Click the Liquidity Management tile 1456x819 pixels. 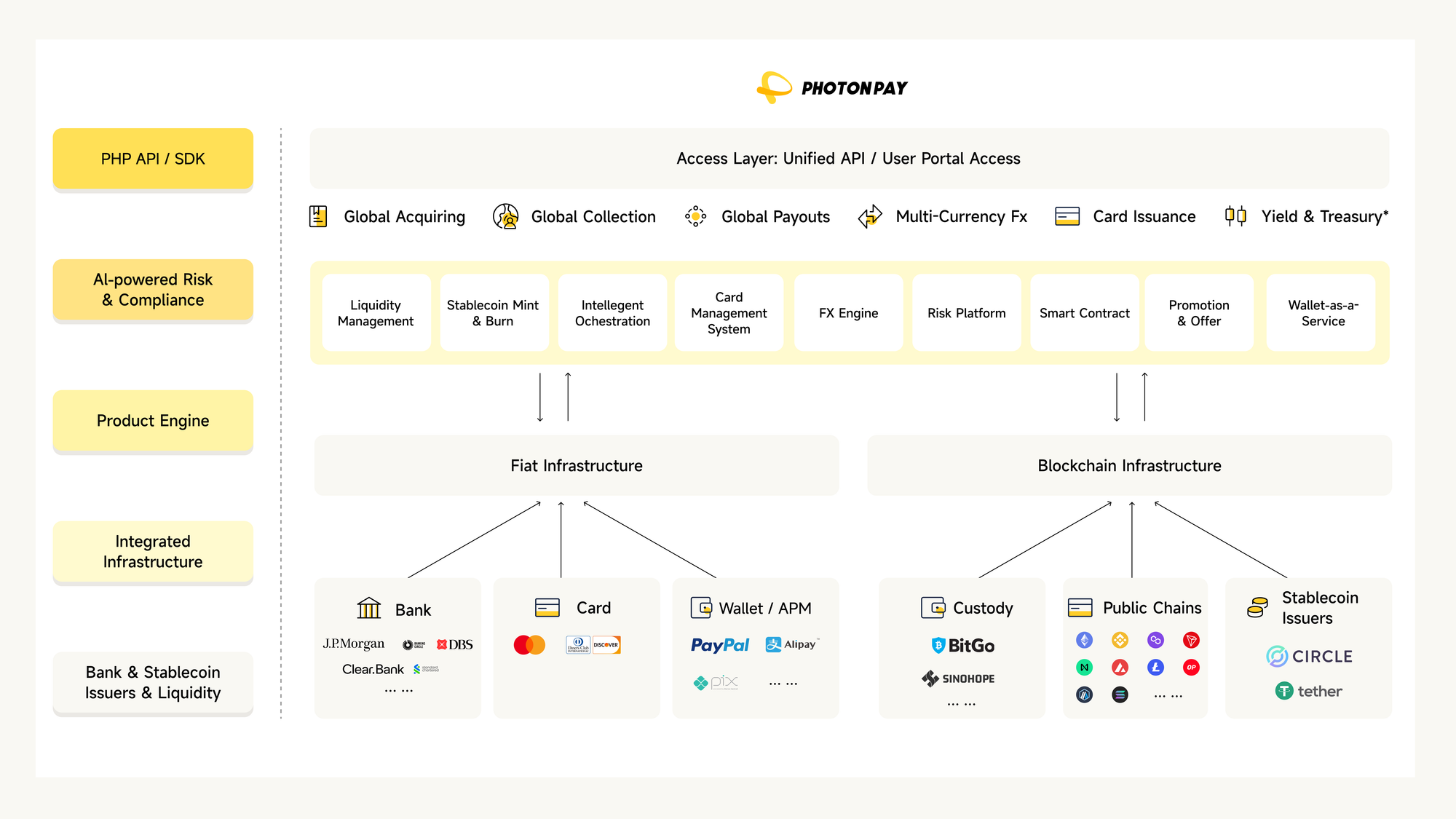point(376,313)
